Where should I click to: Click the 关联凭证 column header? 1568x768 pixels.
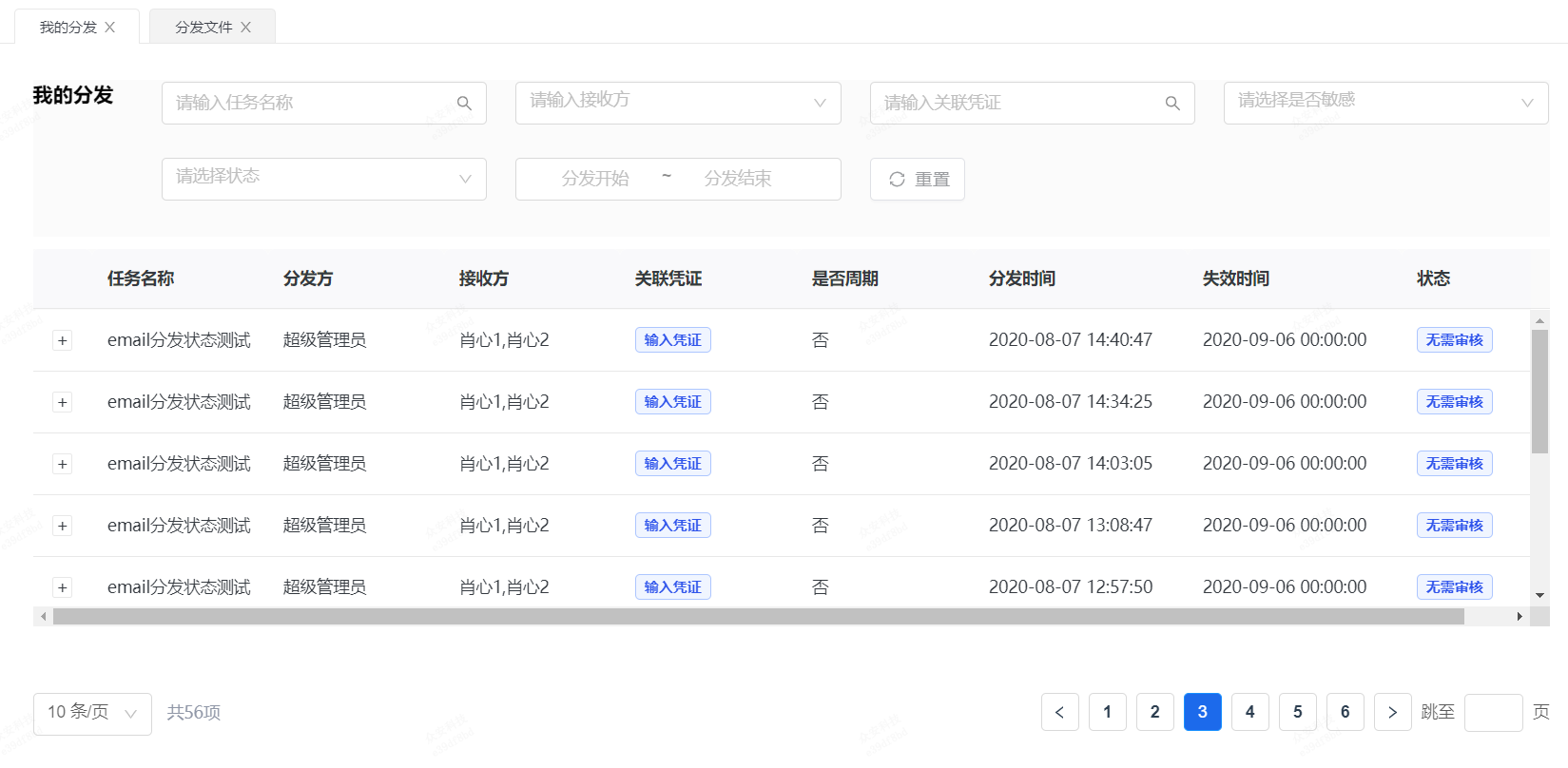(668, 278)
